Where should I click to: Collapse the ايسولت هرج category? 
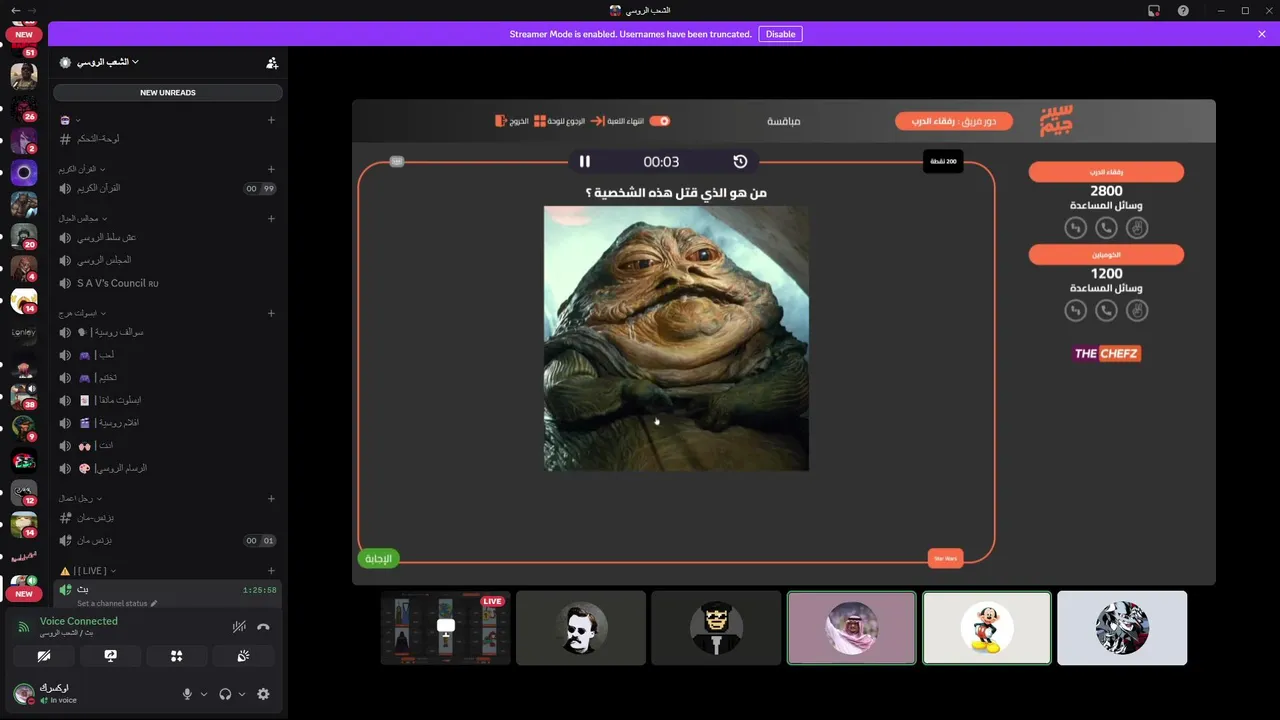tap(81, 313)
